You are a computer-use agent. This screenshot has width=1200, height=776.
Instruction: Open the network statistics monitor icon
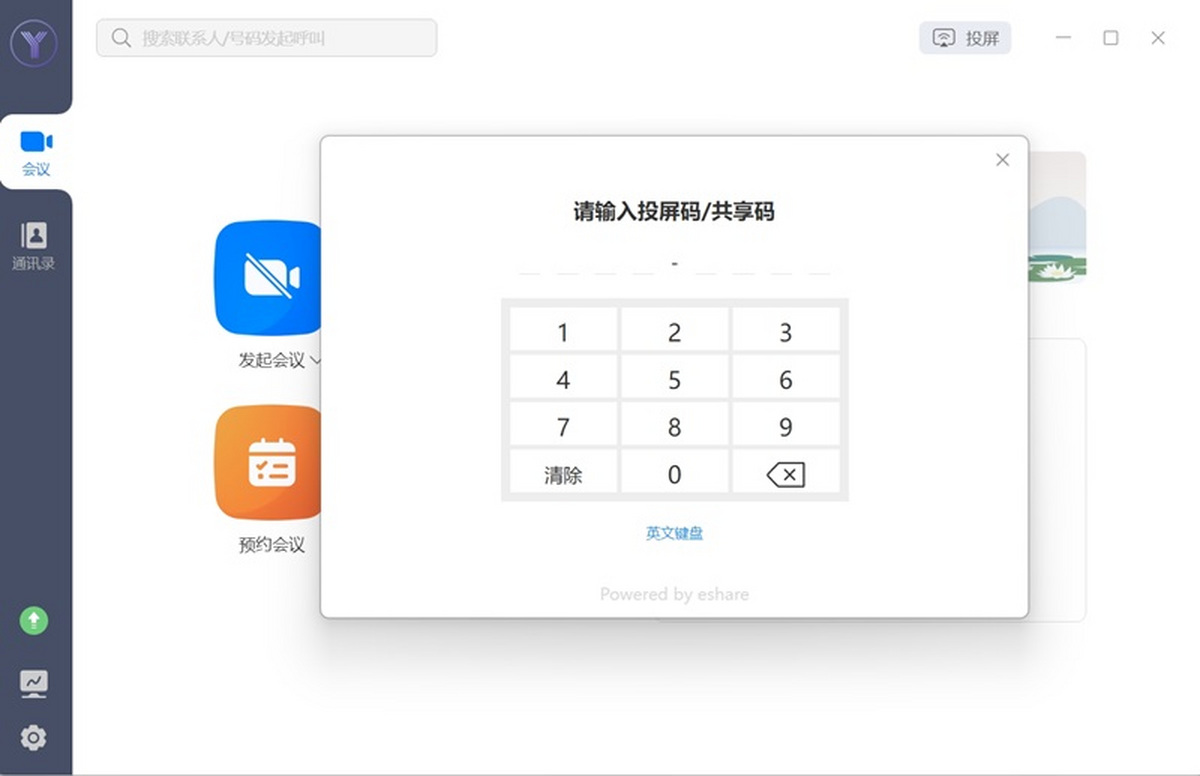(35, 681)
